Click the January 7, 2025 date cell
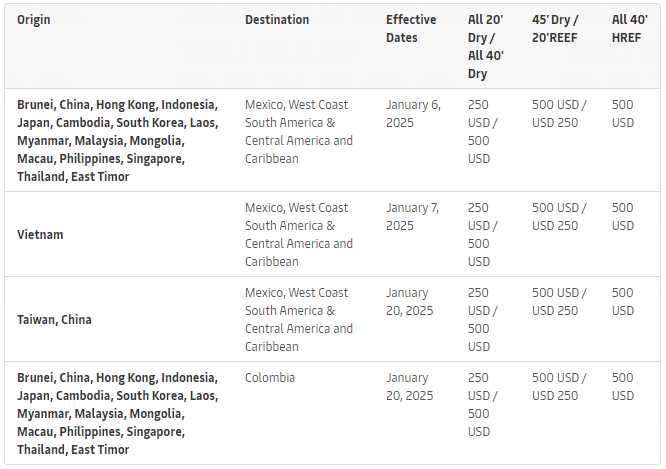Image resolution: width=666 pixels, height=469 pixels. pyautogui.click(x=413, y=217)
